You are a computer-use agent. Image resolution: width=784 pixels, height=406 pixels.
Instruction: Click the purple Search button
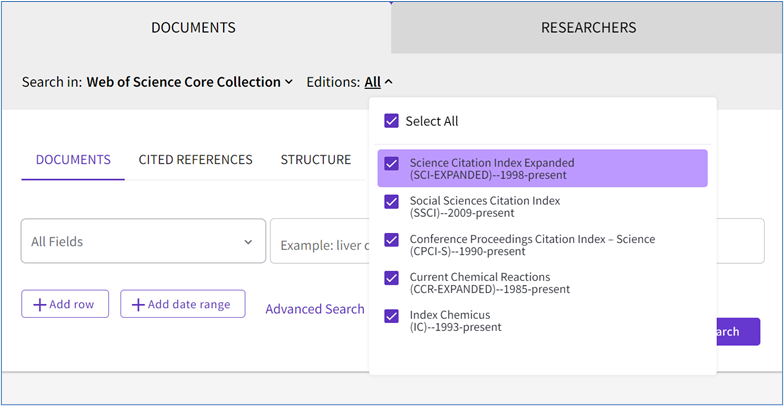click(x=738, y=332)
